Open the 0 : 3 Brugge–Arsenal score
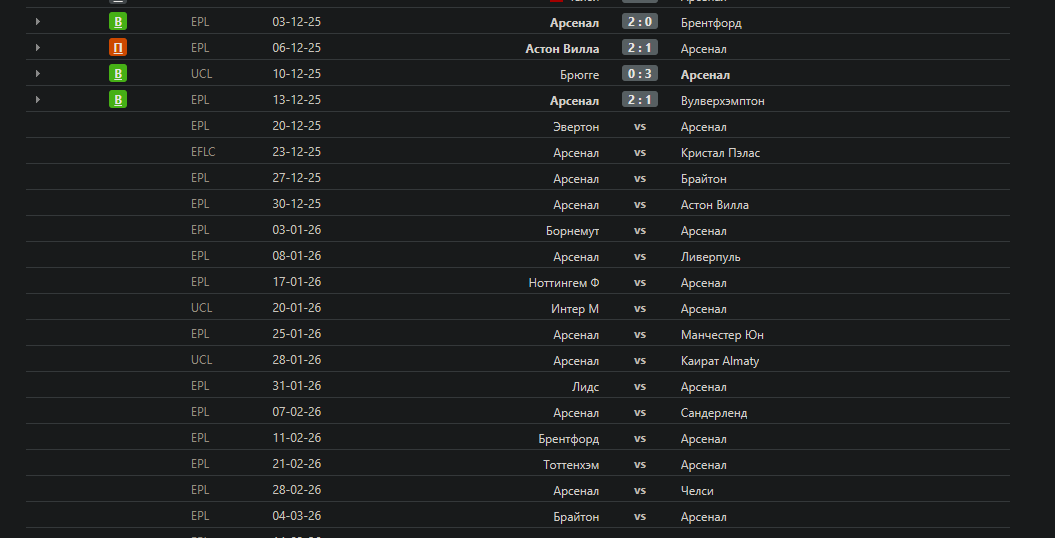The width and height of the screenshot is (1055, 538). pos(639,74)
